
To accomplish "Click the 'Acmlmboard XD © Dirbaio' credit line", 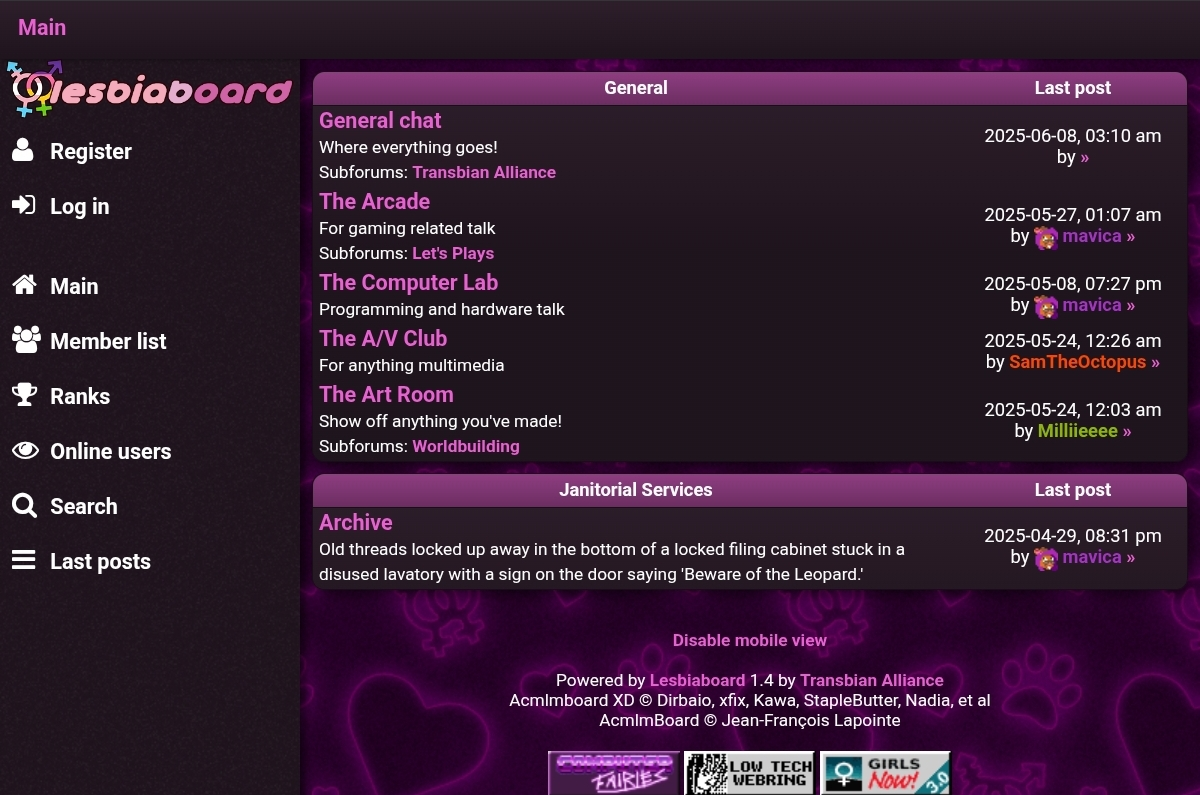I will (x=750, y=700).
